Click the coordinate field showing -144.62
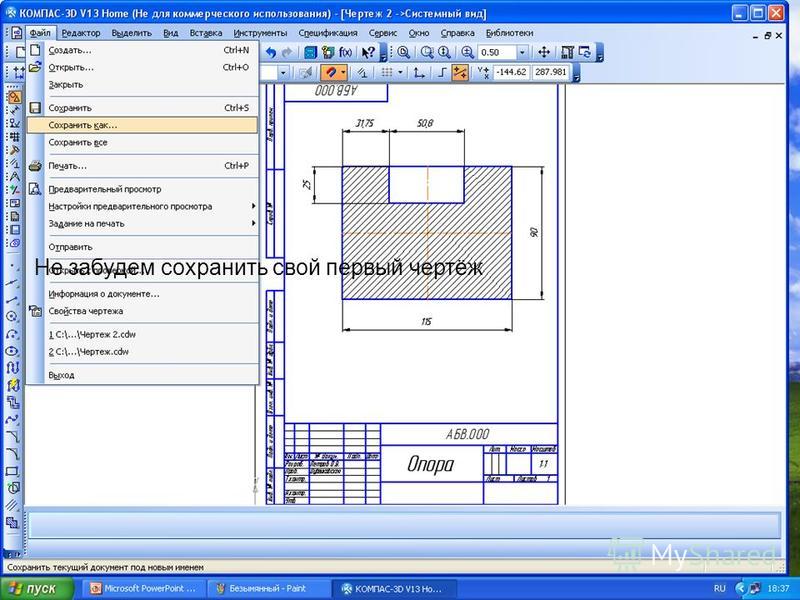 [511, 72]
